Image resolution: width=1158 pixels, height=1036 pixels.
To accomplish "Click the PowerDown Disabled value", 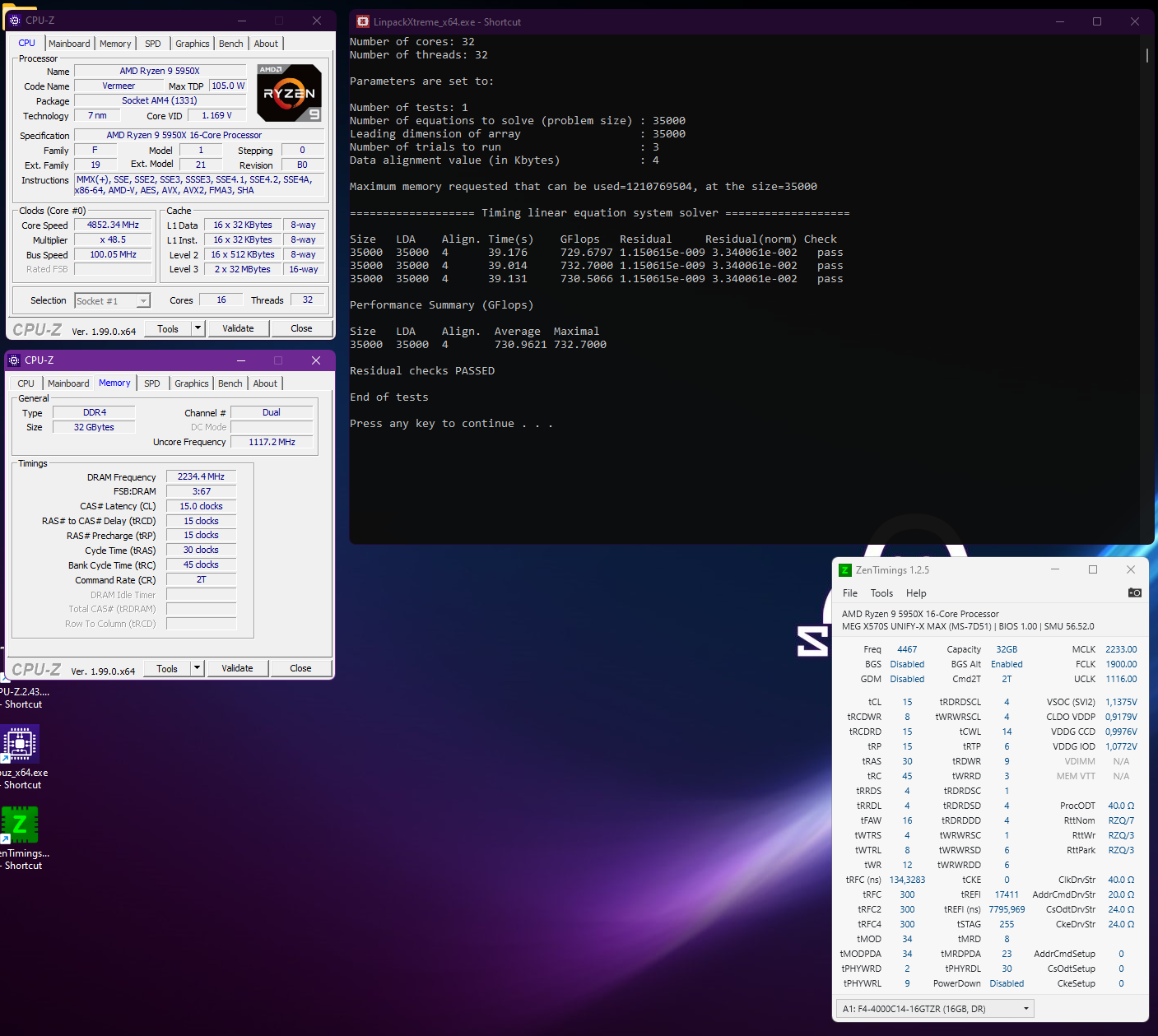I will (x=1007, y=983).
